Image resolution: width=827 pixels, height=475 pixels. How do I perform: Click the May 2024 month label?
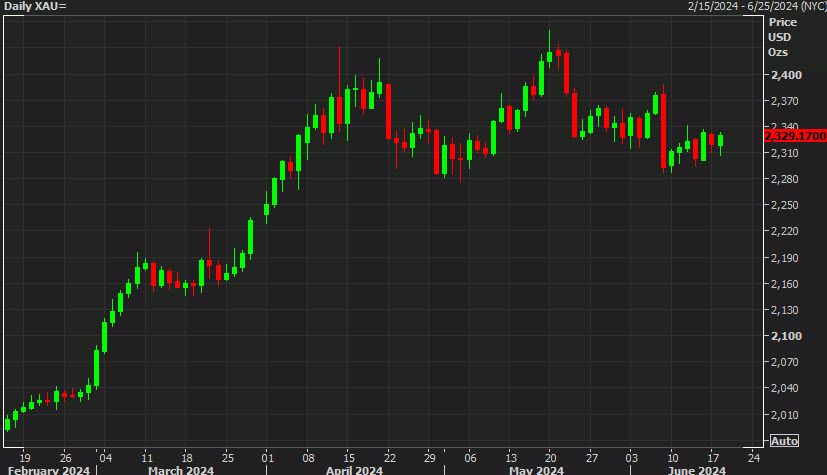click(x=536, y=470)
